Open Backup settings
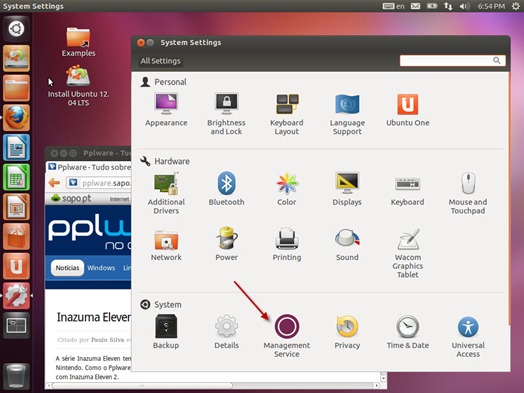Image resolution: width=524 pixels, height=393 pixels. click(x=166, y=332)
